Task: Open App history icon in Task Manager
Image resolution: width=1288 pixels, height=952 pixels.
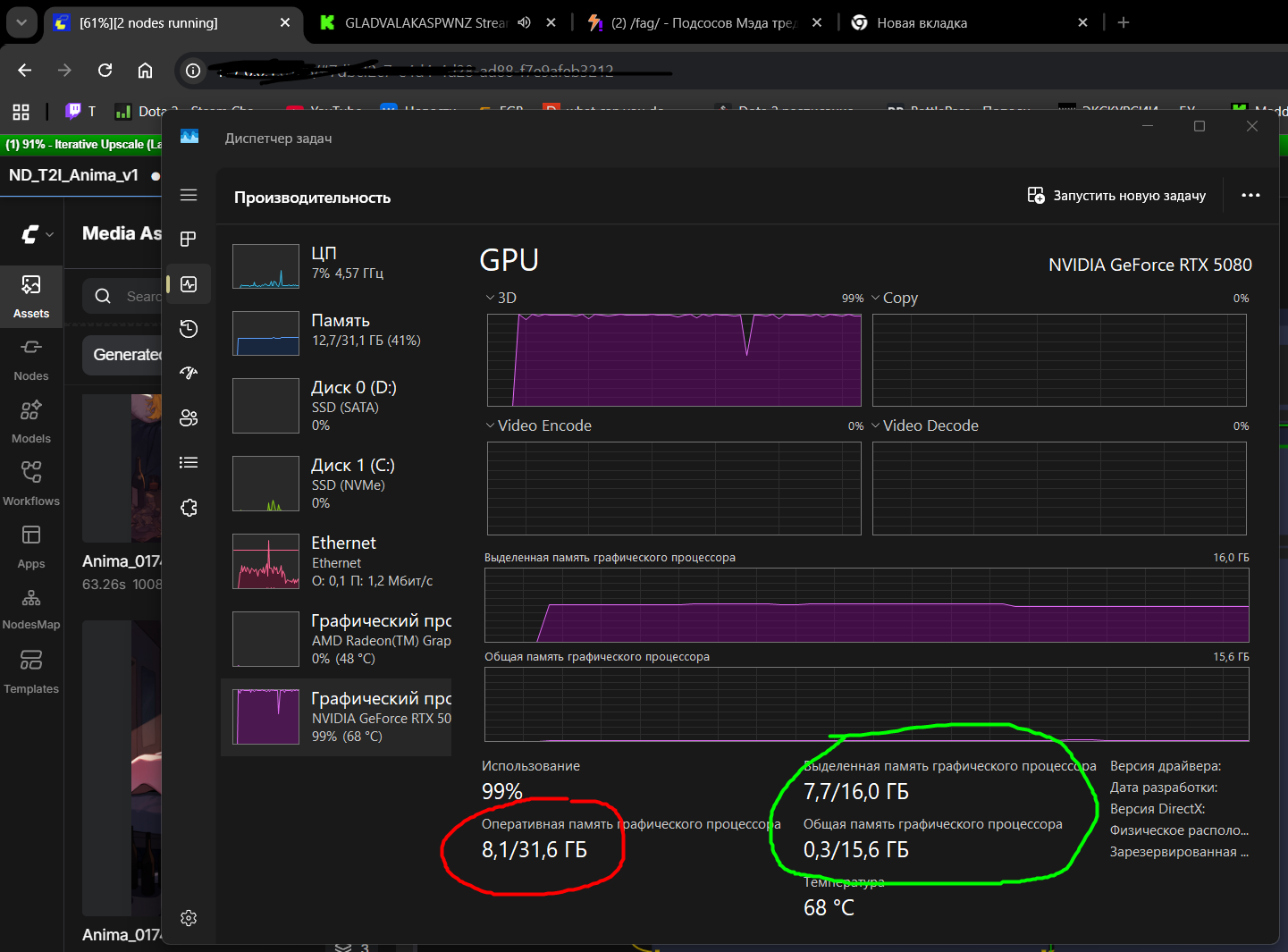Action: tap(189, 329)
